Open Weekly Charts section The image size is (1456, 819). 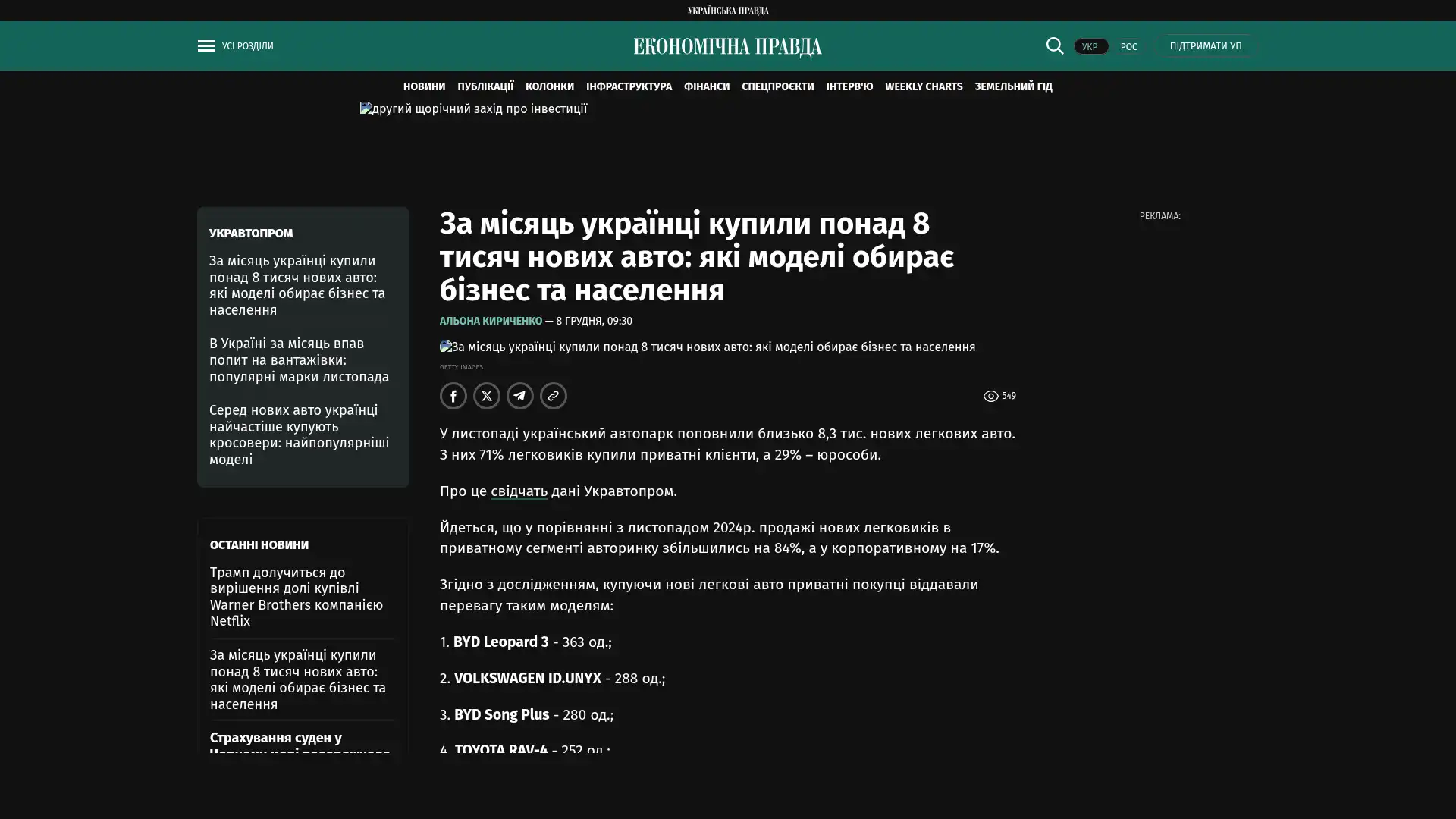(923, 86)
